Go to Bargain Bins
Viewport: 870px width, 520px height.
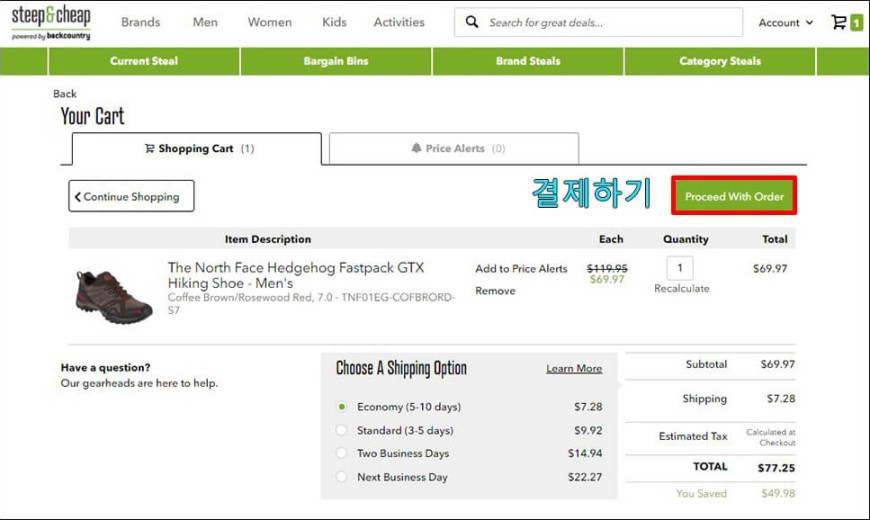pyautogui.click(x=336, y=61)
